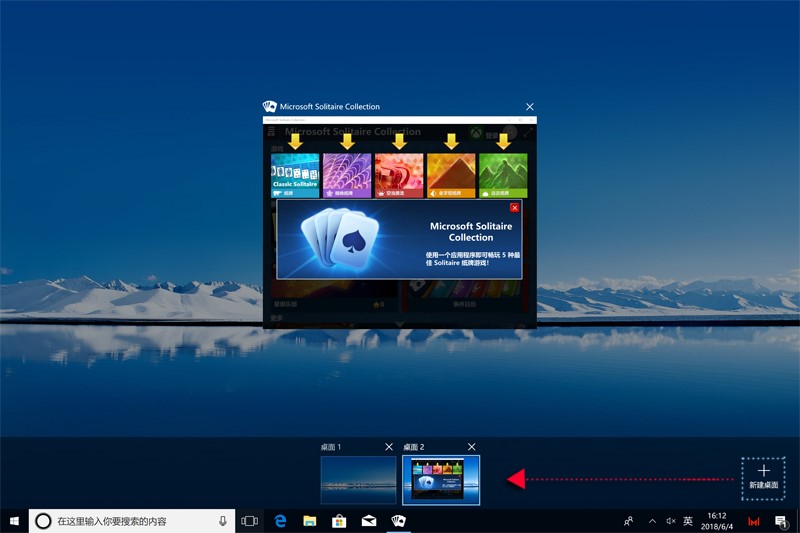Click the muted volume icon in tray
Screen dimensions: 800x533
(671, 521)
